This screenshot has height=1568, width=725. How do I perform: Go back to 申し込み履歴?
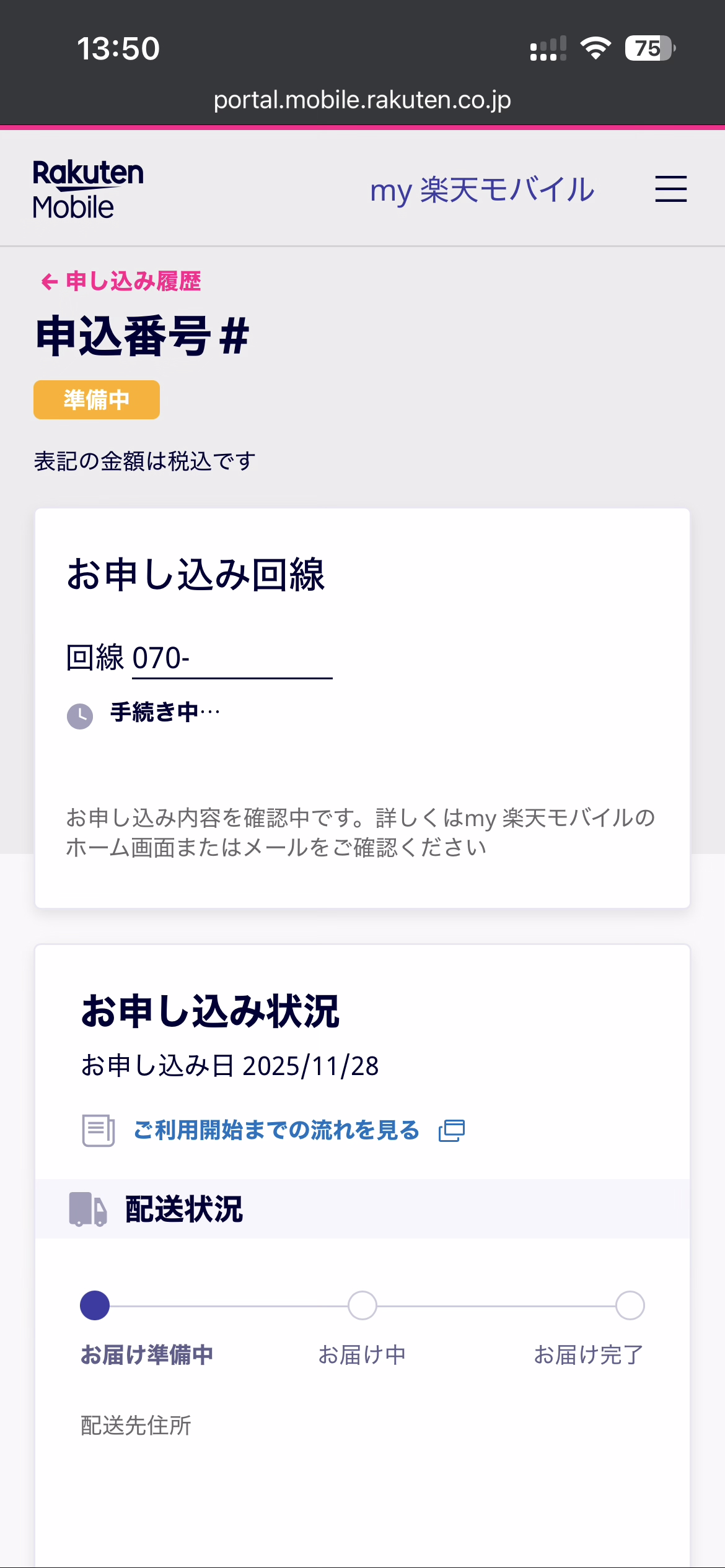133,282
